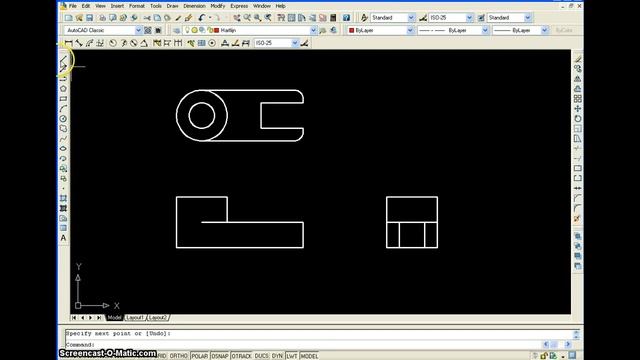Click jump-to-first-tab arrow near Model tab
Image resolution: width=640 pixels, height=360 pixels.
[74, 318]
